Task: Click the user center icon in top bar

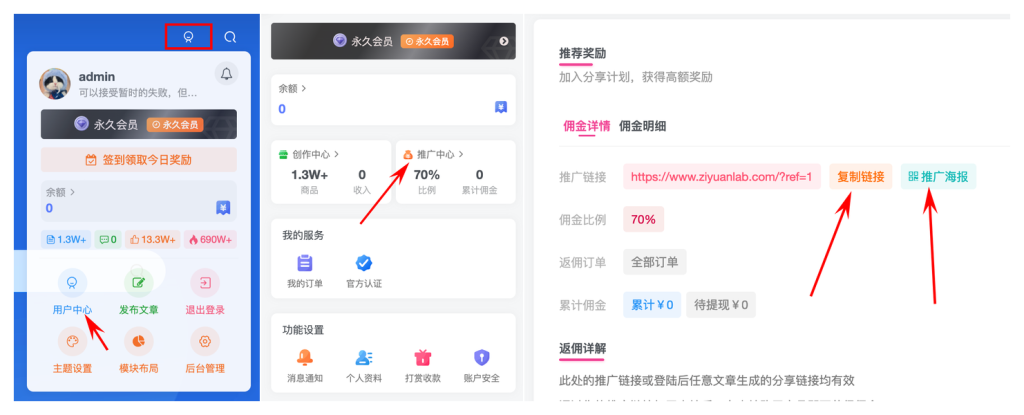Action: click(x=189, y=37)
